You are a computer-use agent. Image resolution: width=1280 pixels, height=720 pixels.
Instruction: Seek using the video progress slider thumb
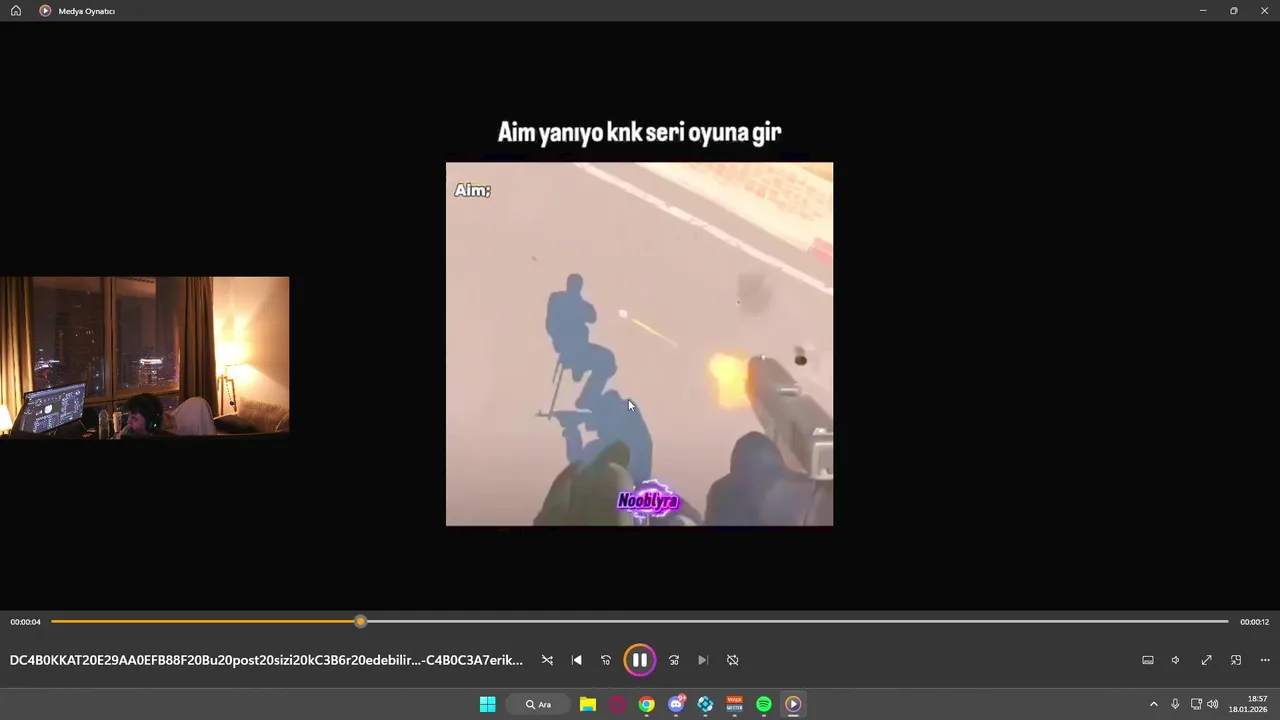[361, 622]
